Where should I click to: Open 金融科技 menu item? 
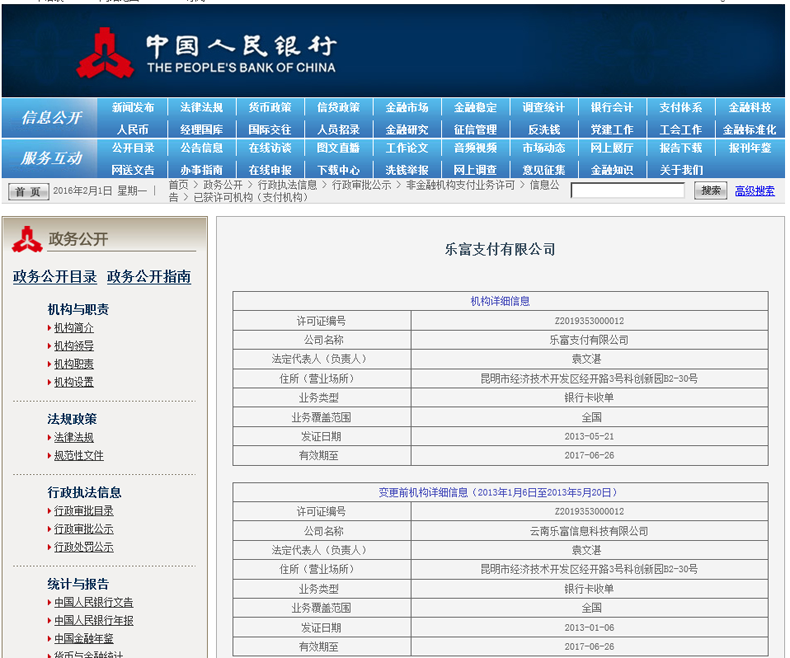point(750,107)
